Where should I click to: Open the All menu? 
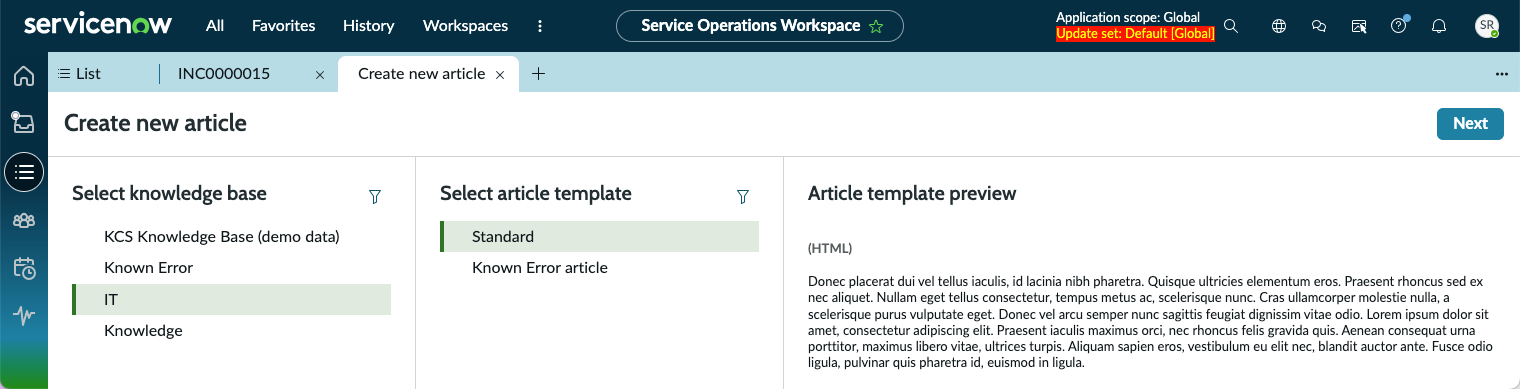coord(215,26)
